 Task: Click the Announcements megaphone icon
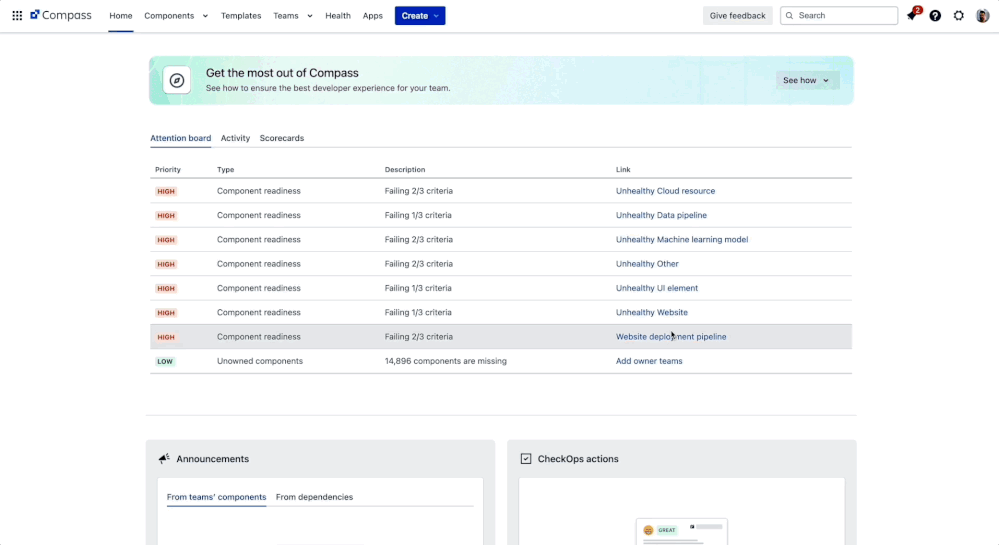point(164,459)
